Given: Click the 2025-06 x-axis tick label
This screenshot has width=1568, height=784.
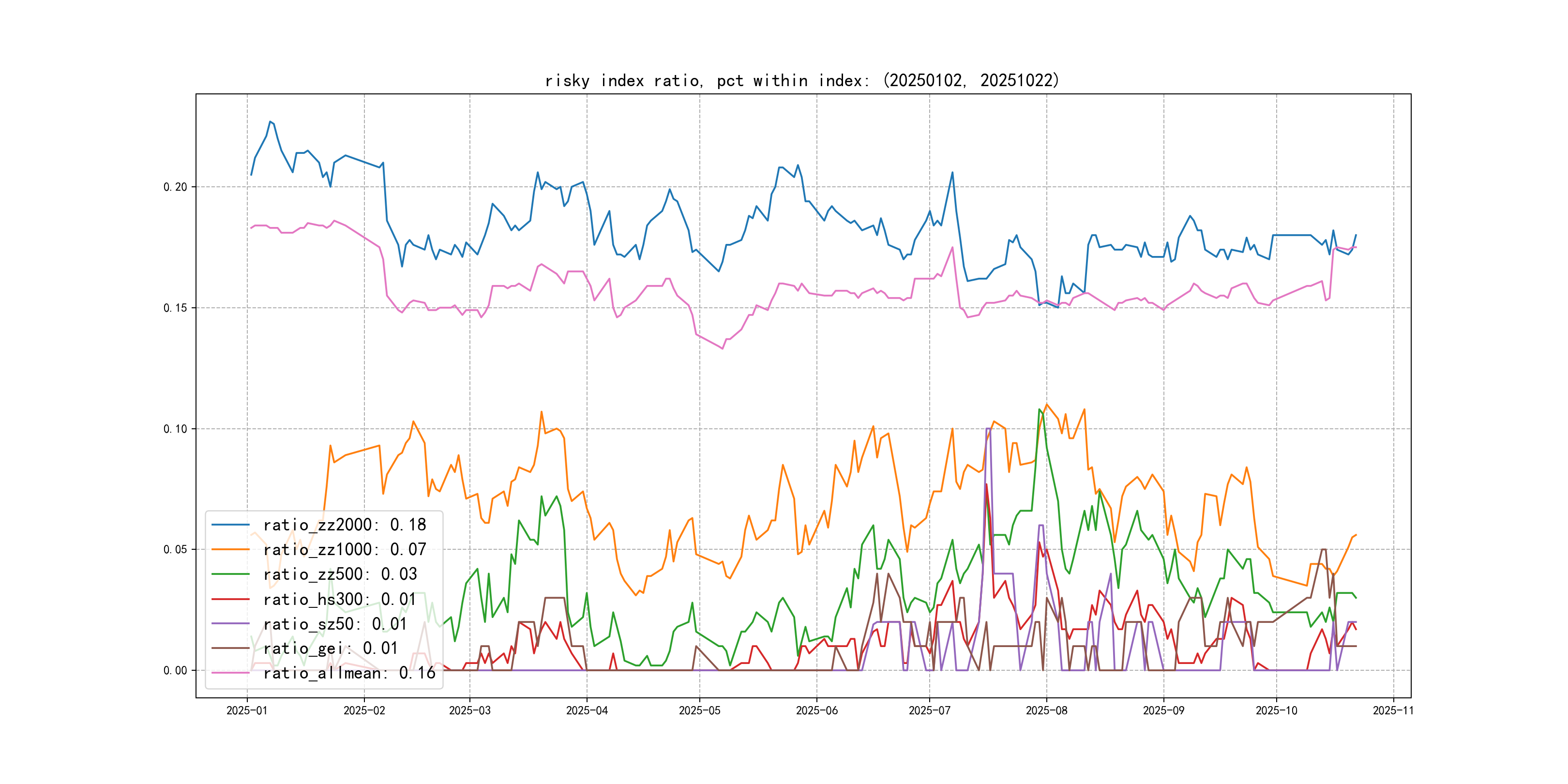Looking at the screenshot, I should (816, 710).
